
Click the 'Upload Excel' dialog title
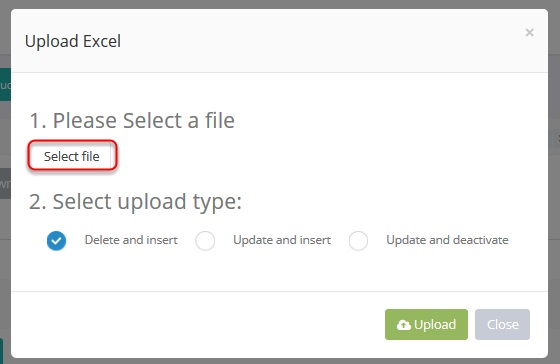click(x=73, y=41)
